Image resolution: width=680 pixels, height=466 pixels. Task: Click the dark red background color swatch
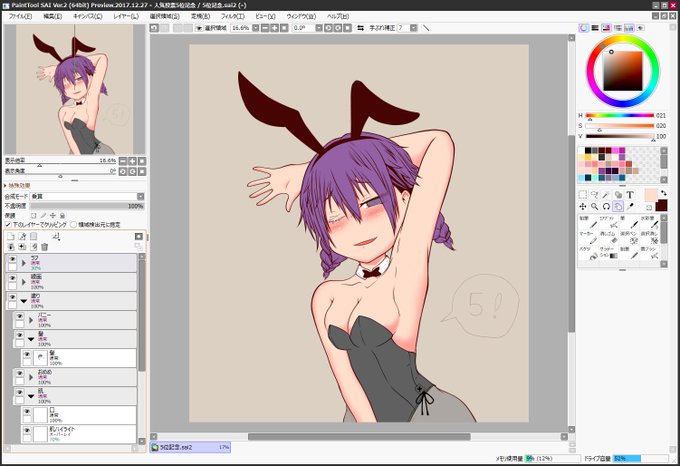[661, 206]
